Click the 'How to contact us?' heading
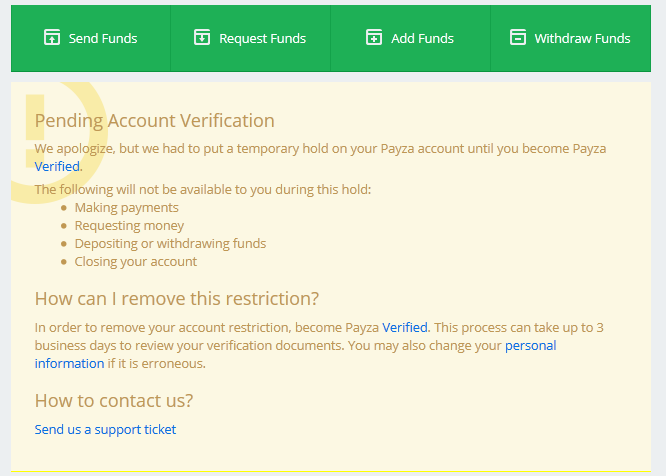This screenshot has height=476, width=666. (114, 401)
